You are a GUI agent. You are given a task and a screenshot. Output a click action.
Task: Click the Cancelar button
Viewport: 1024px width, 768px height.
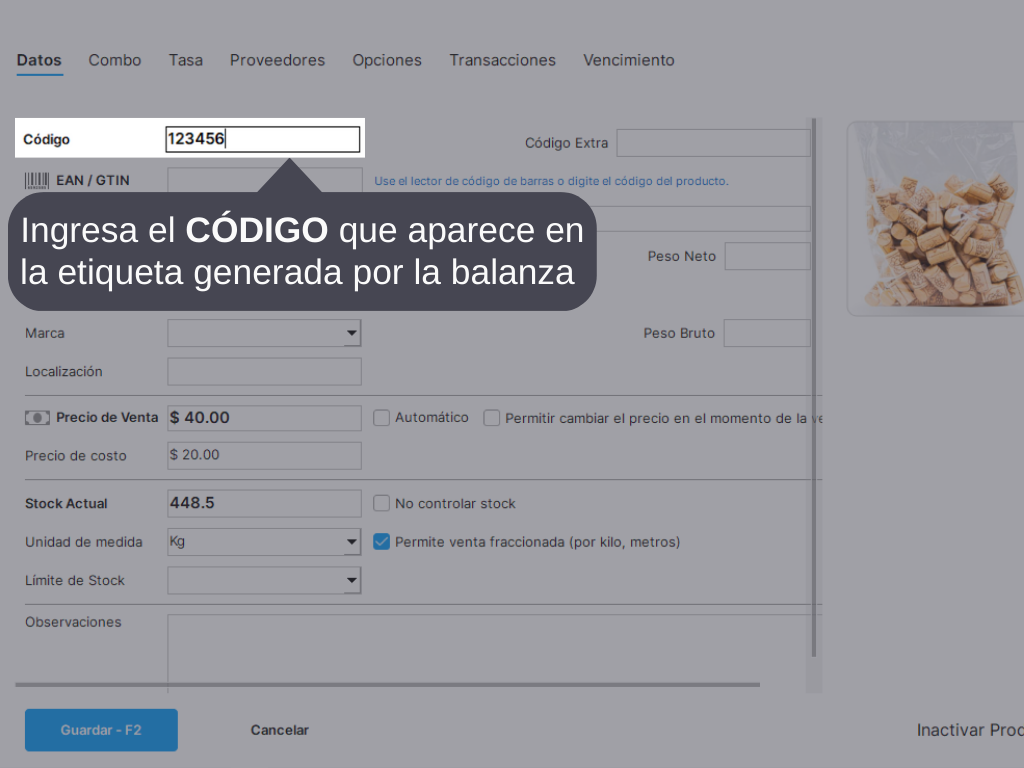279,730
